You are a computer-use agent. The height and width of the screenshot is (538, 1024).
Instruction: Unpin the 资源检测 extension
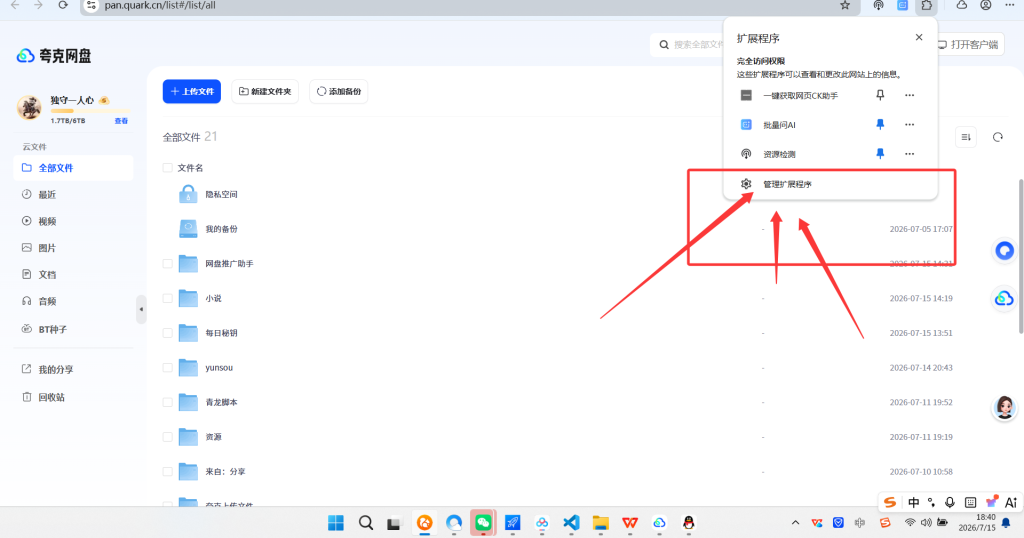(x=880, y=153)
